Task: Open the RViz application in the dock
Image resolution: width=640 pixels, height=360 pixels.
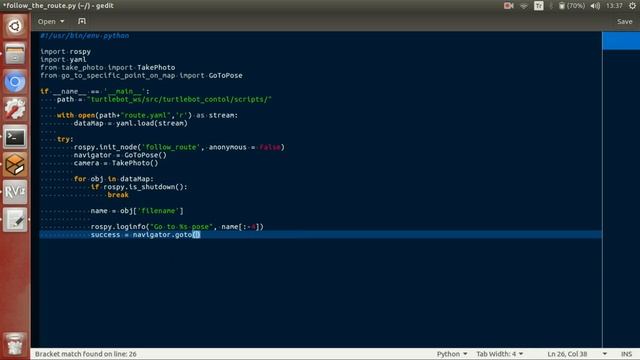Action: tap(15, 192)
